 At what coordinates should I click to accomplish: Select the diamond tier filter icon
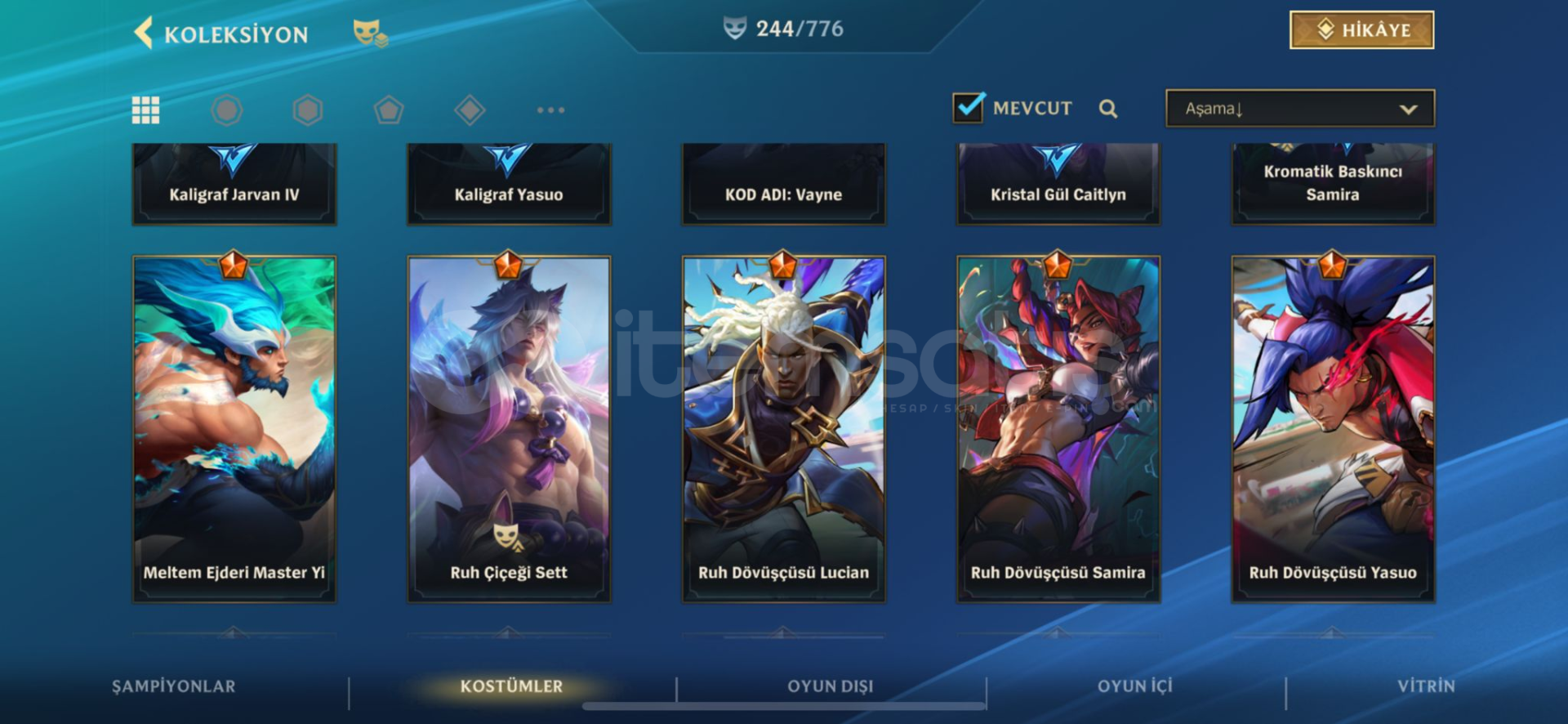coord(470,109)
